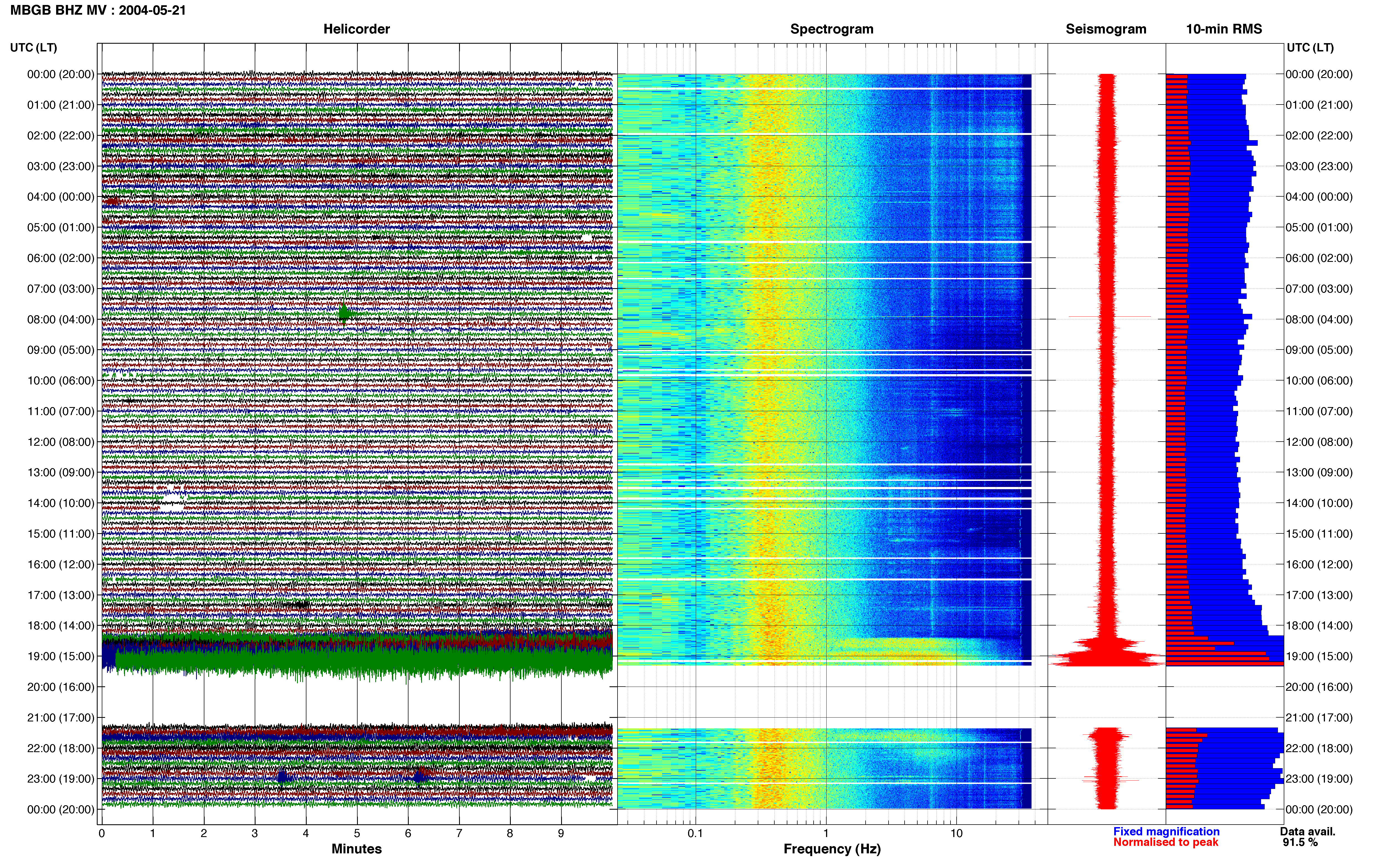Select the Spectrogram panel heading
This screenshot has width=1388, height=868.
coord(832,29)
